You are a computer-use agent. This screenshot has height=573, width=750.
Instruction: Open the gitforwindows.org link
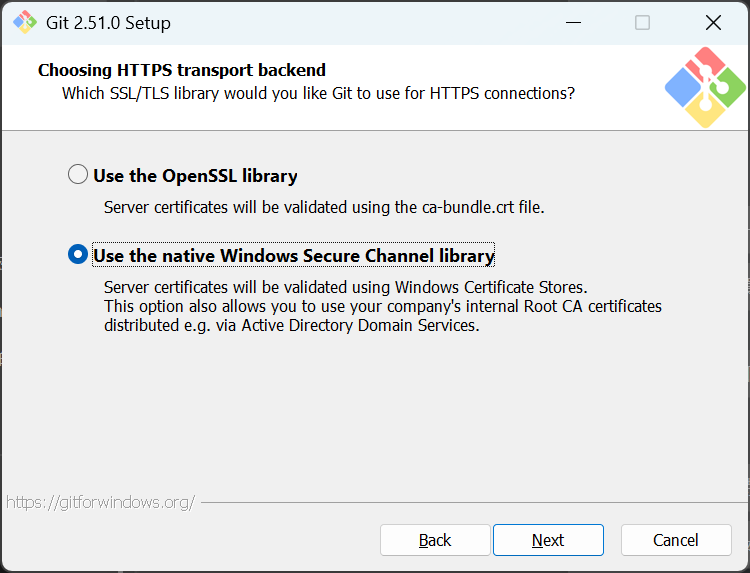point(100,502)
